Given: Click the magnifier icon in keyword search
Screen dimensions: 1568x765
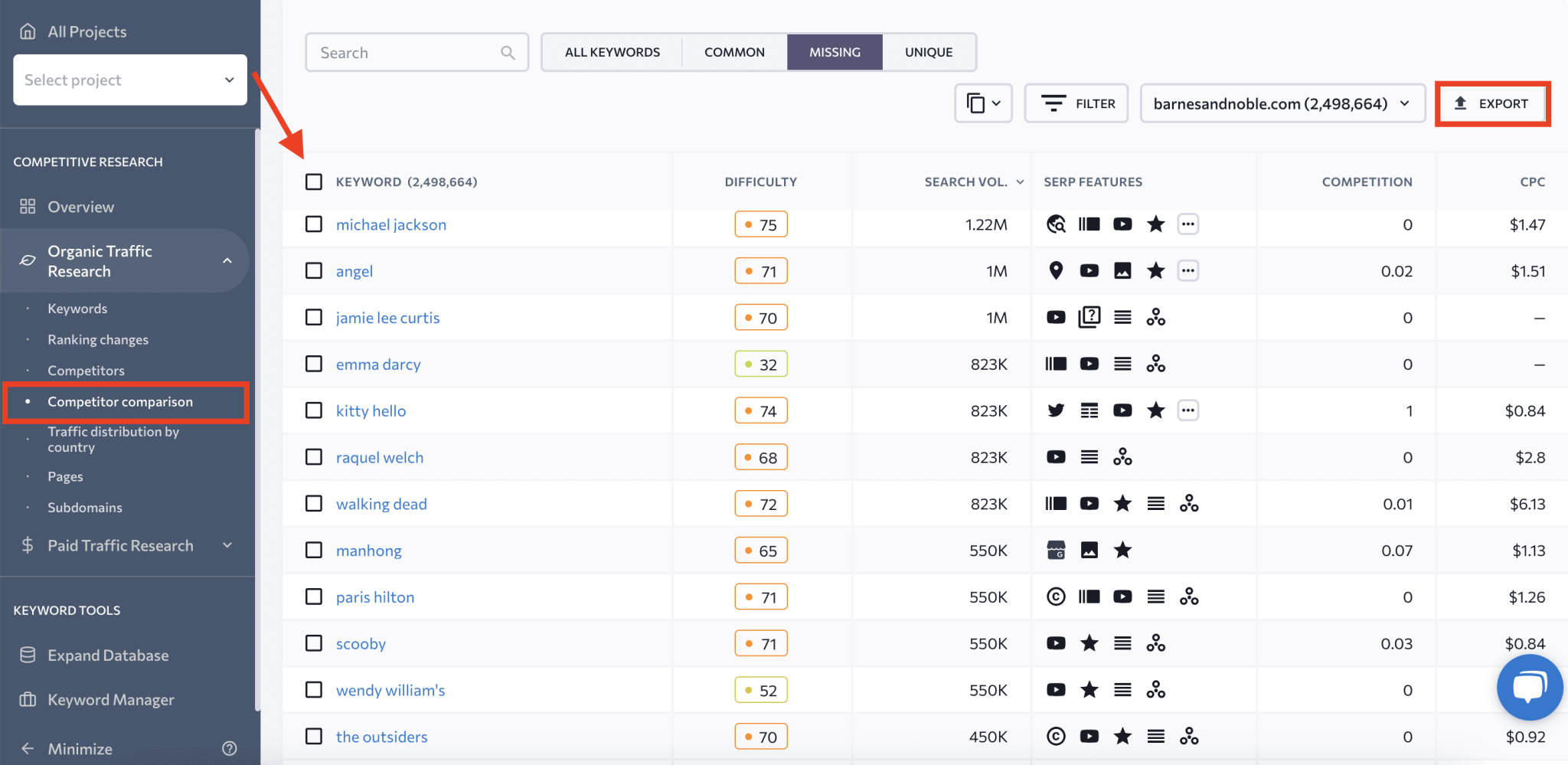Looking at the screenshot, I should coord(508,52).
